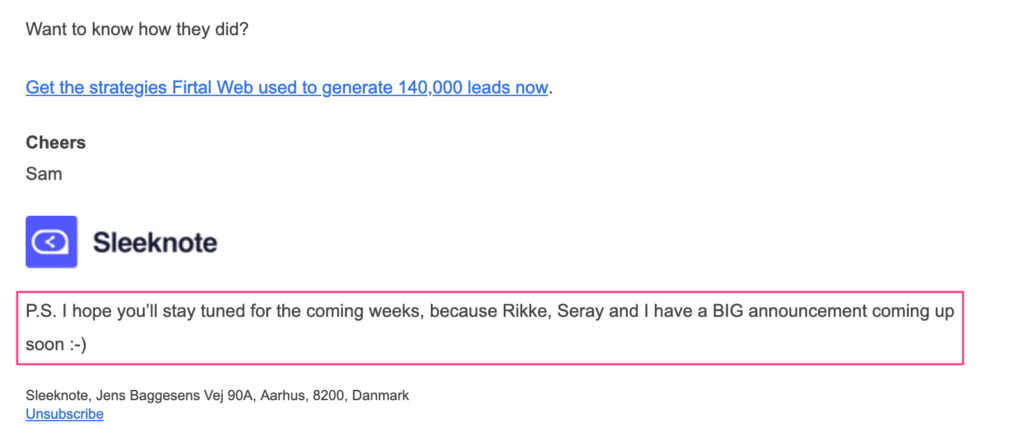Viewport: 1024px width, 436px height.
Task: Click the white speech bubble inside the logo
Action: 50,242
